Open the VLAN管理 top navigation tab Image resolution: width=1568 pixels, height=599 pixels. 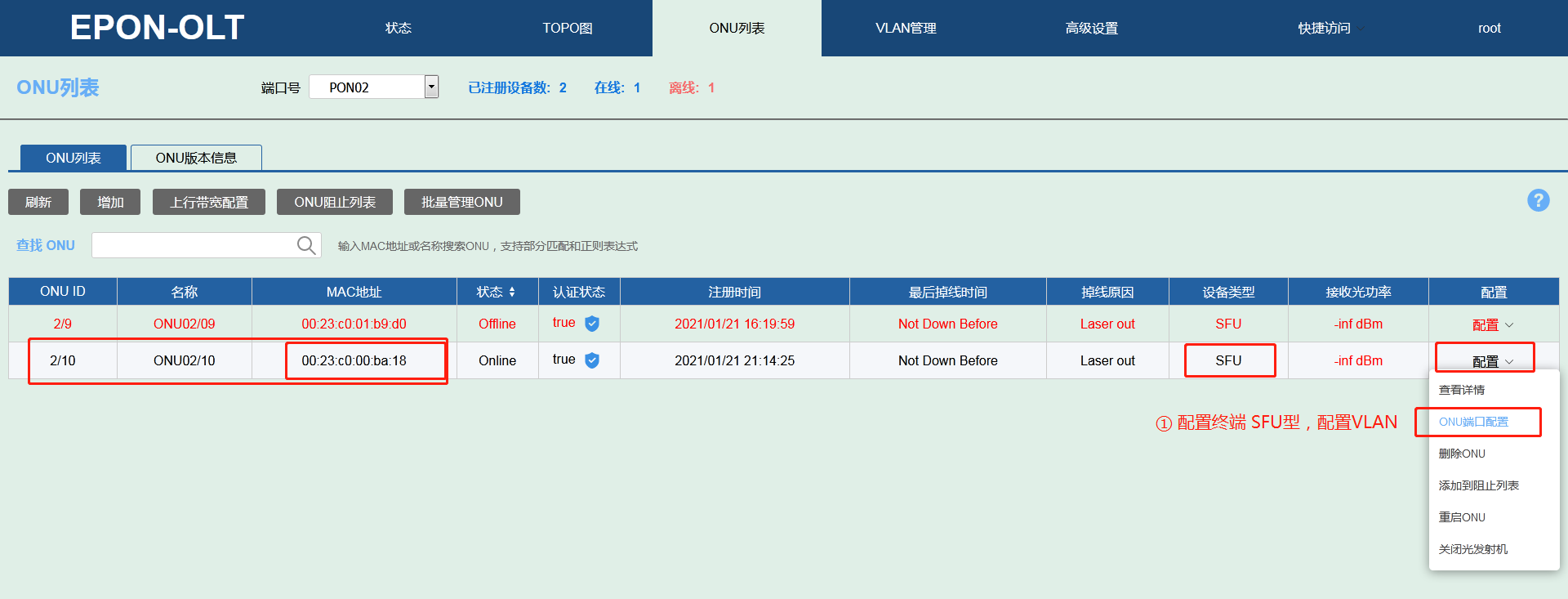click(906, 29)
